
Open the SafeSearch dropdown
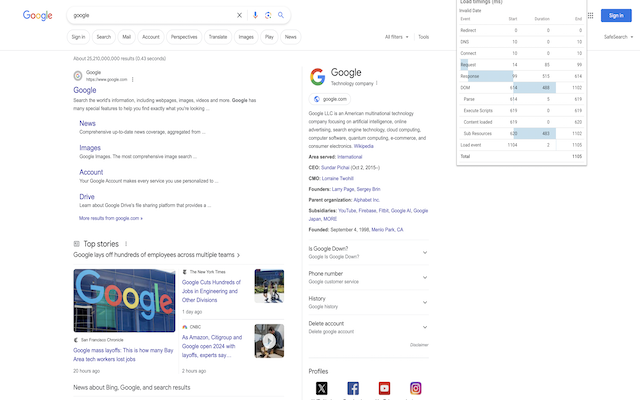(x=619, y=37)
